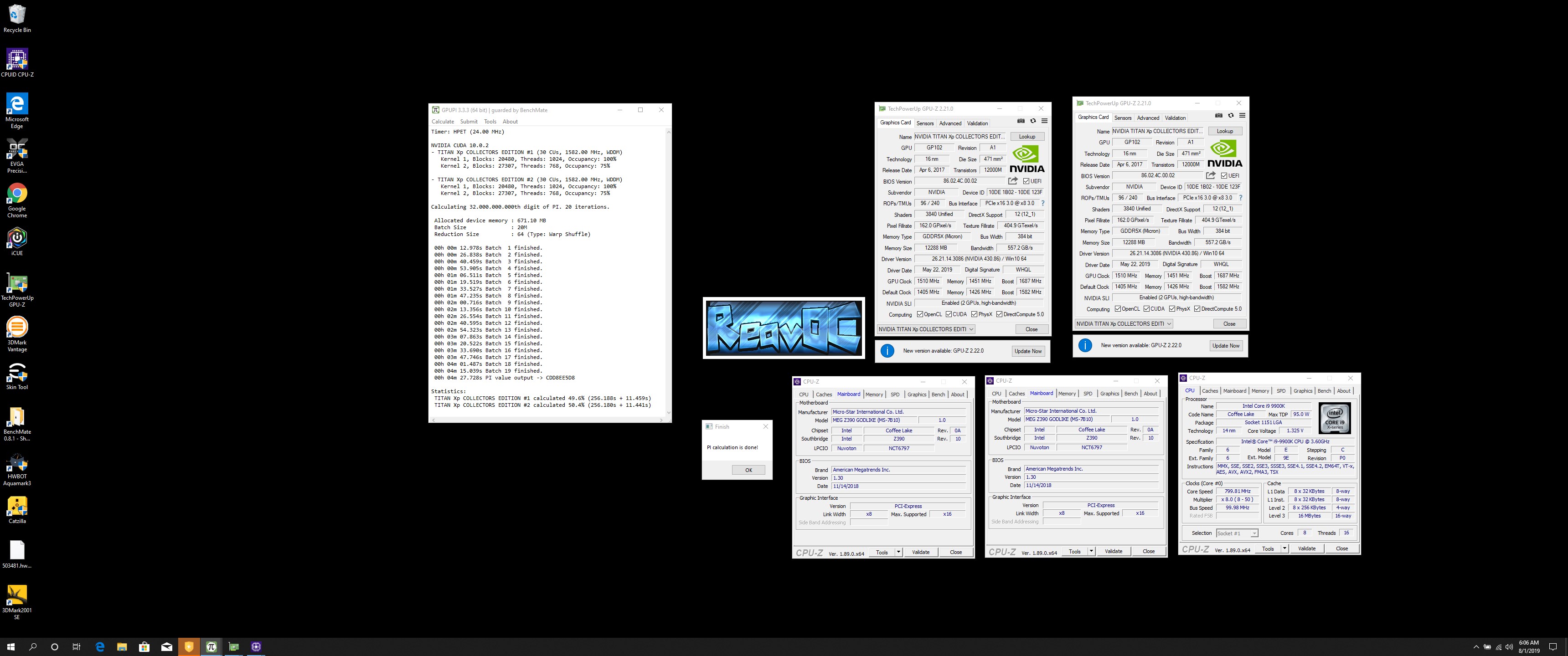The height and width of the screenshot is (656, 1568).
Task: Toggle PhysX checkbox in left GPU-Z window
Action: (975, 315)
